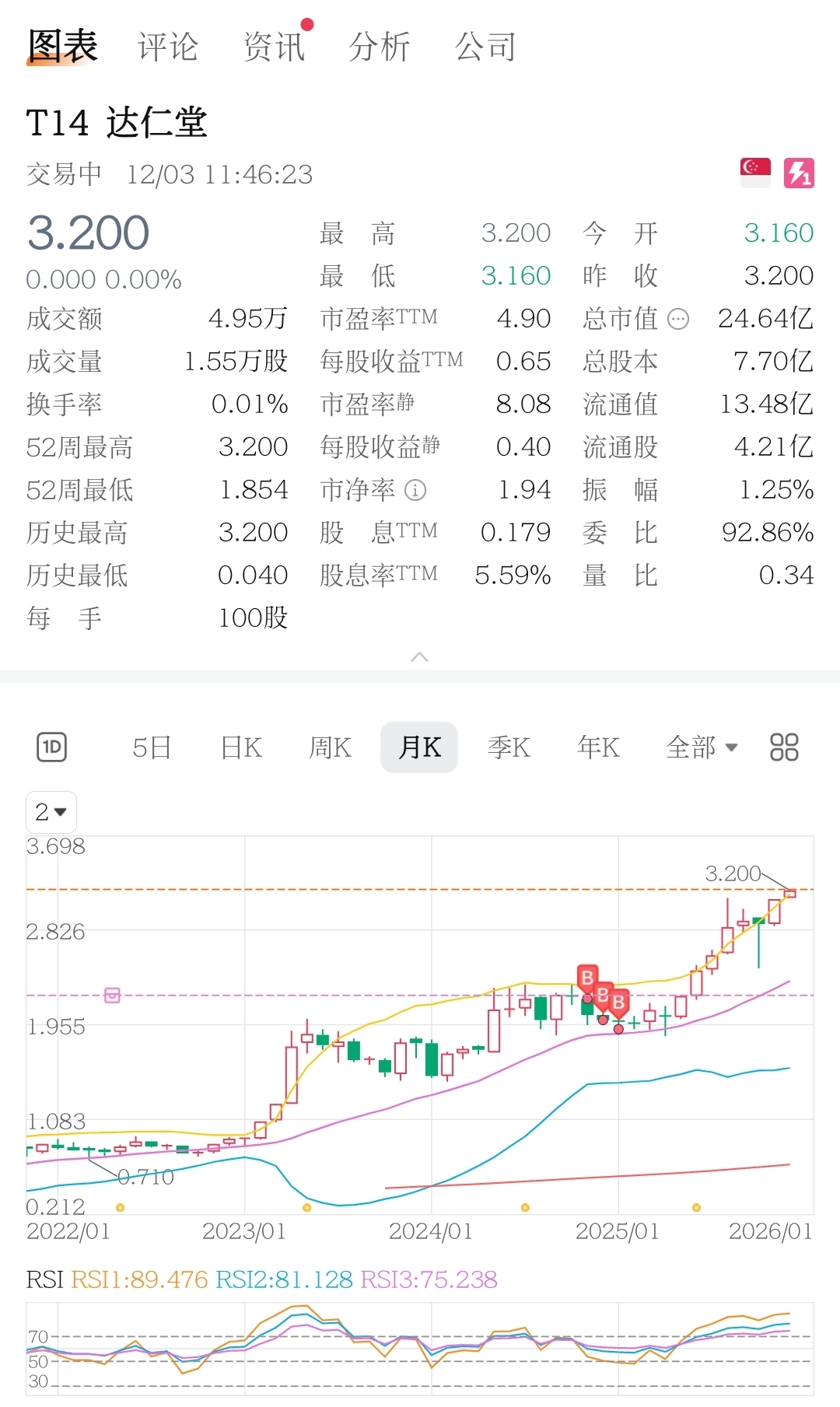840x1407 pixels.
Task: Tap the pink cost-line marker on the chart
Action: tap(112, 996)
